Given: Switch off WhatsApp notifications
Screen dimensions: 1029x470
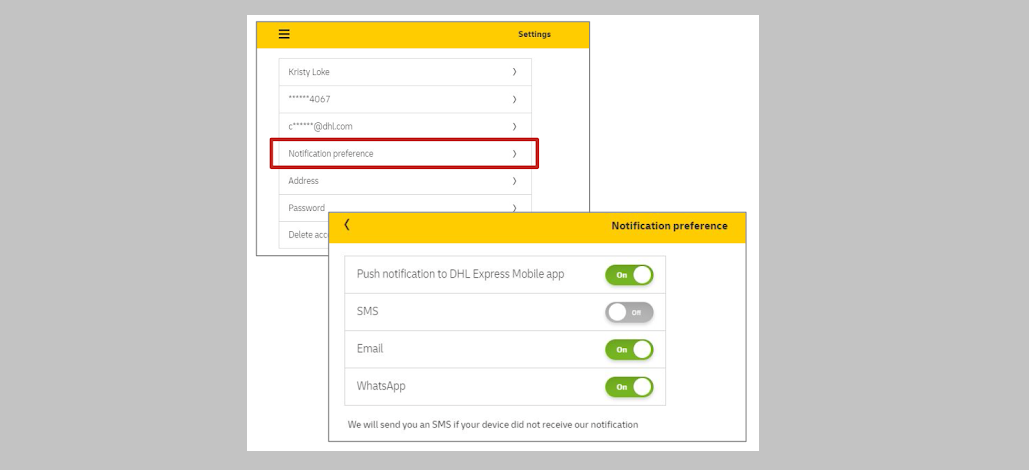Looking at the screenshot, I should 629,387.
